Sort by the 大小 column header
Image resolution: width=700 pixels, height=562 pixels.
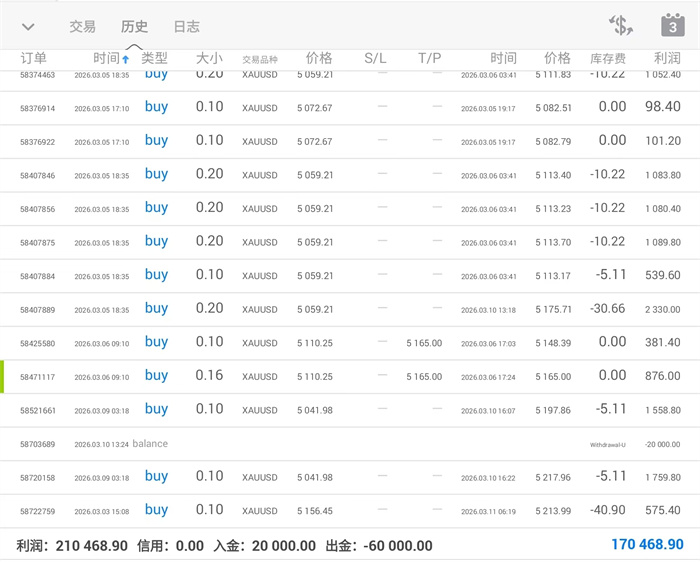tap(209, 58)
